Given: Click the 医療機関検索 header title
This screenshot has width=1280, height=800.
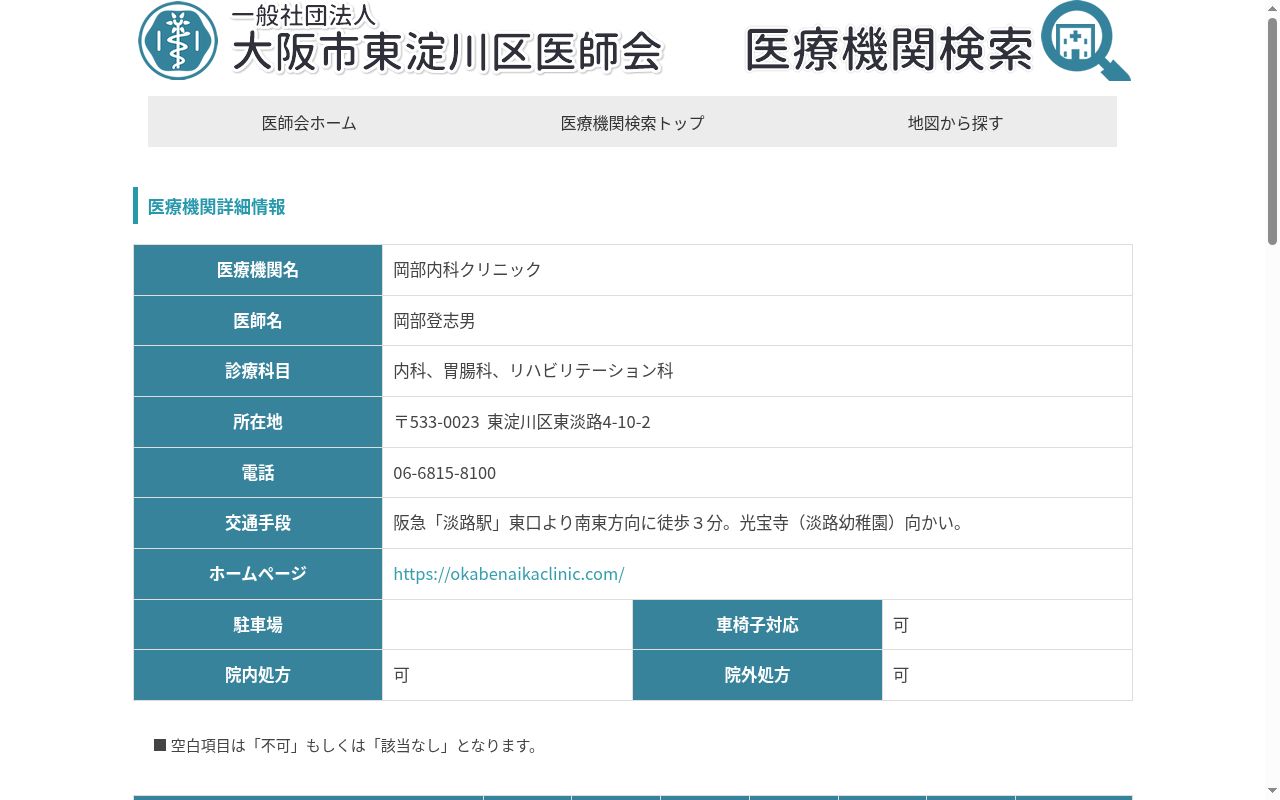Looking at the screenshot, I should click(x=889, y=48).
